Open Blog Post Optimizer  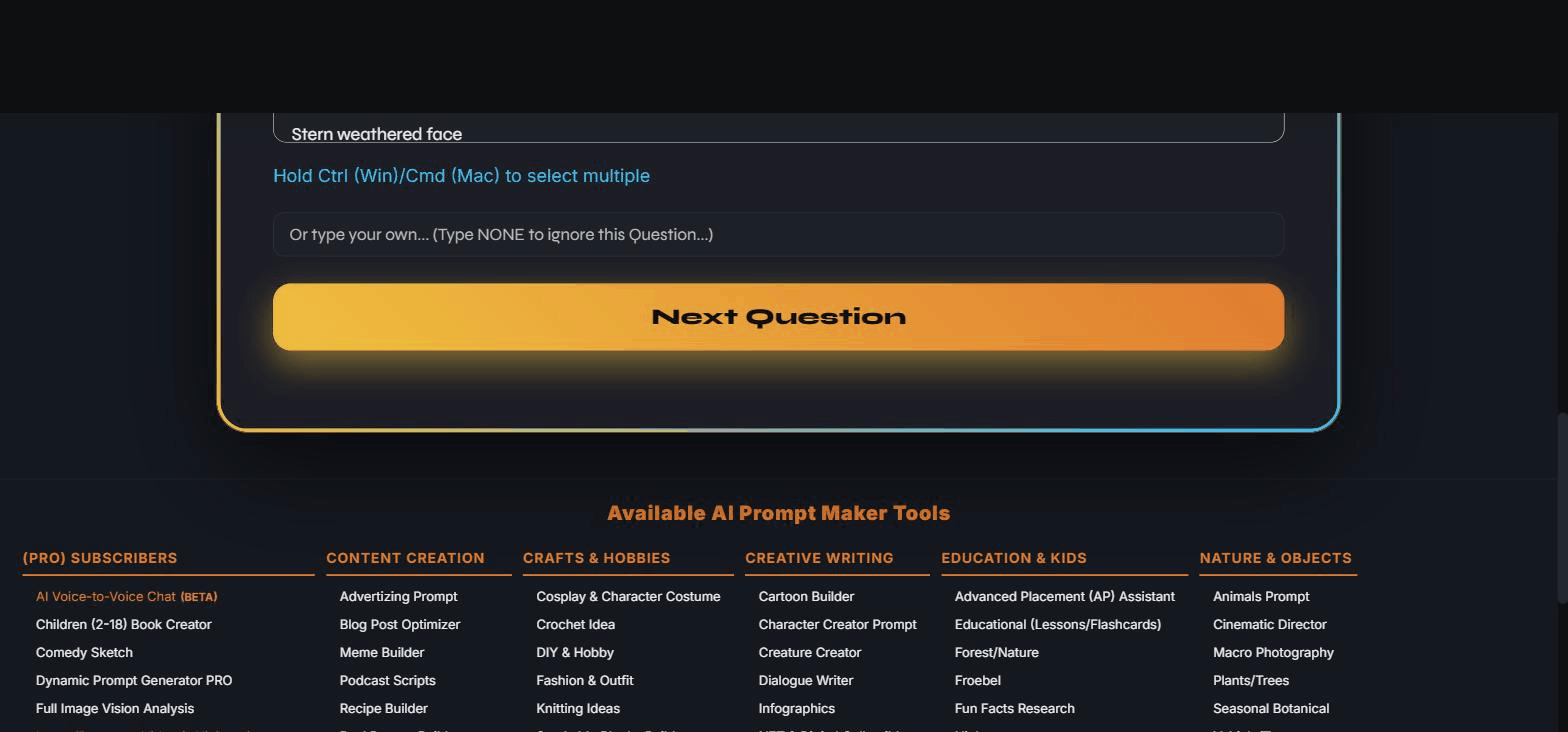(x=400, y=624)
